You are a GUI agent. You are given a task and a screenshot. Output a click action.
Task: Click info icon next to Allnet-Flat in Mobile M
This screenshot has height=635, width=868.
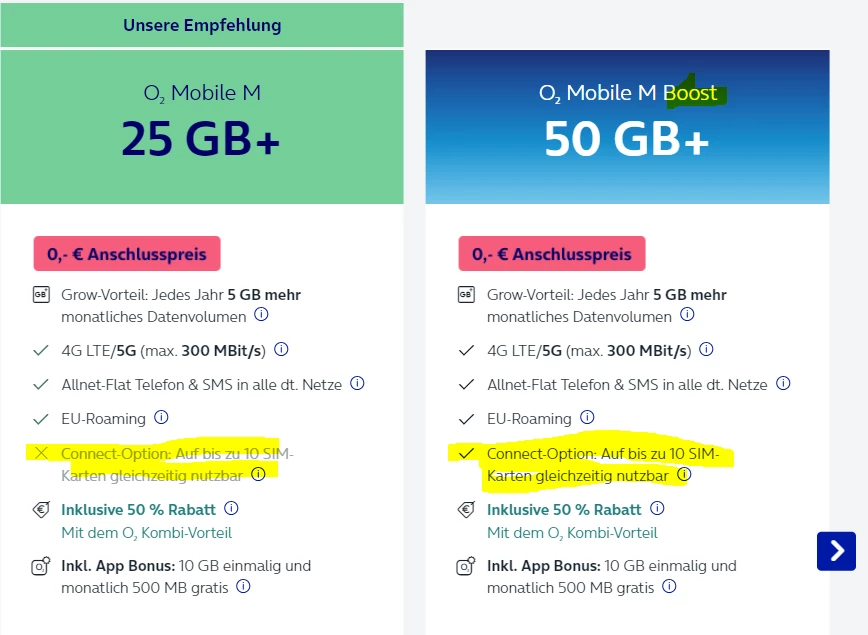click(357, 384)
